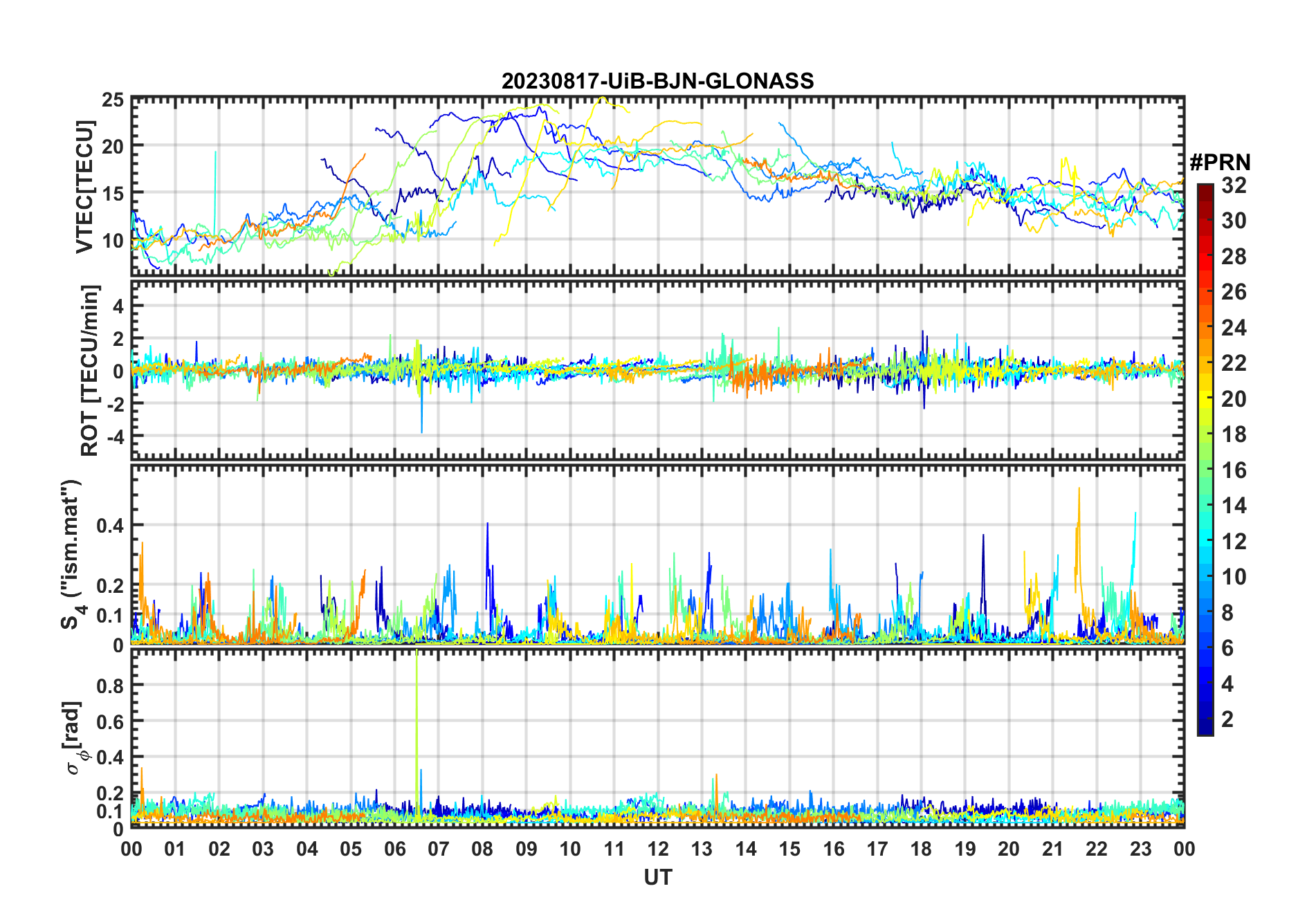The height and width of the screenshot is (920, 1316).
Task: Click colorbar tick label 16
Action: tap(1233, 470)
